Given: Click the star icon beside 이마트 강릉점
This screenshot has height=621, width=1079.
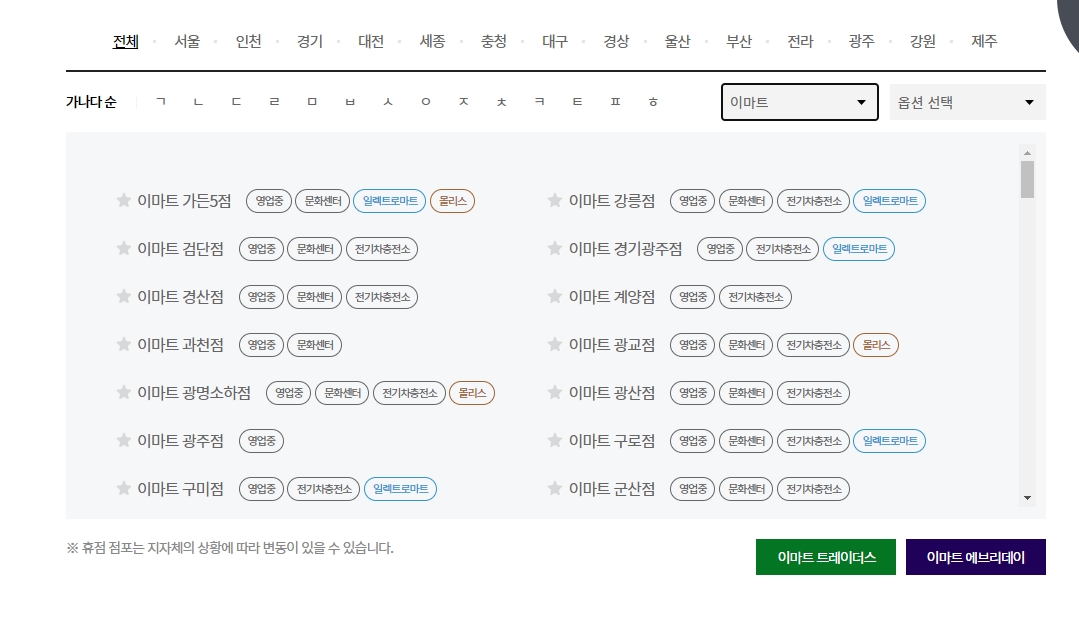Looking at the screenshot, I should [554, 200].
